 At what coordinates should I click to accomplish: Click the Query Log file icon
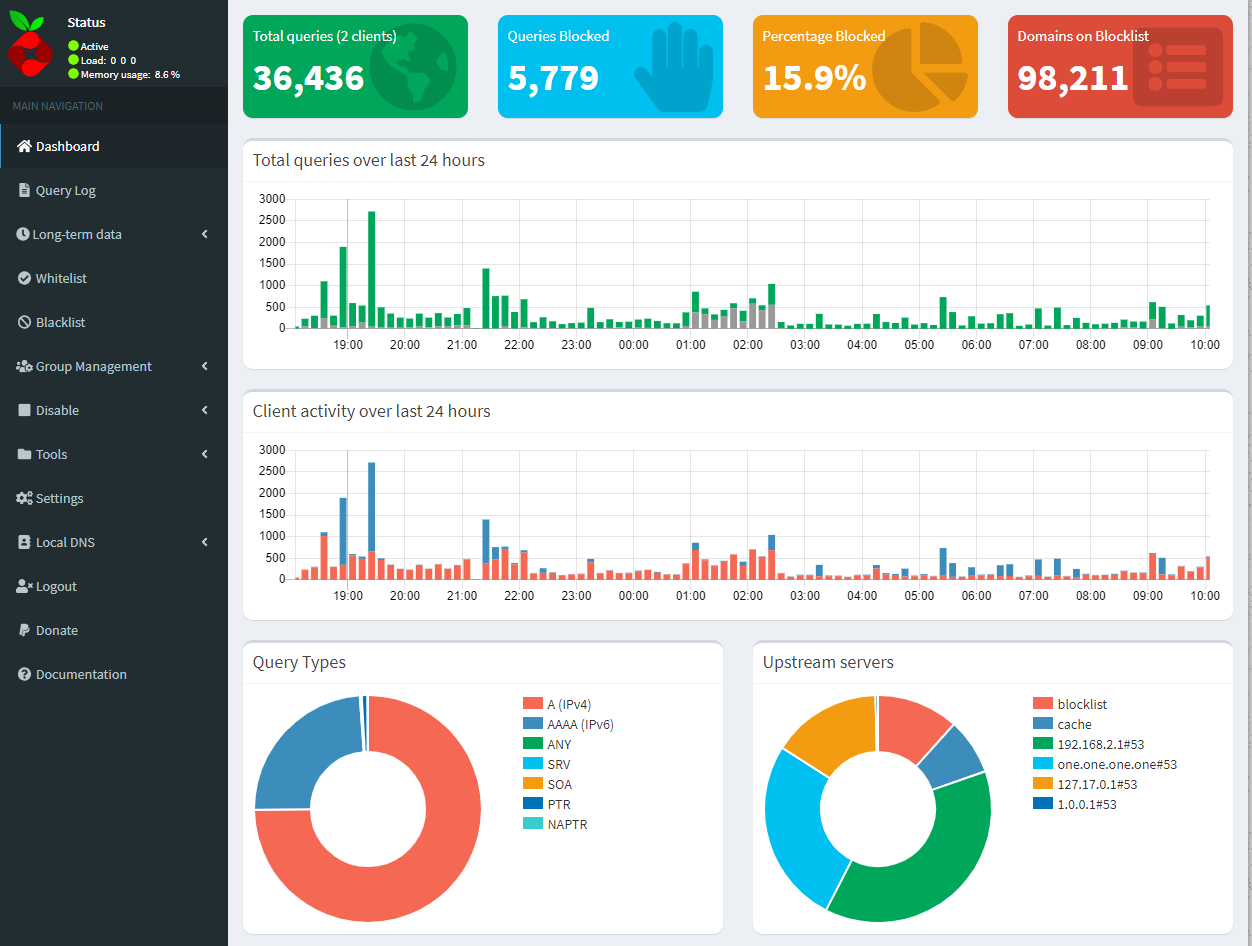25,190
